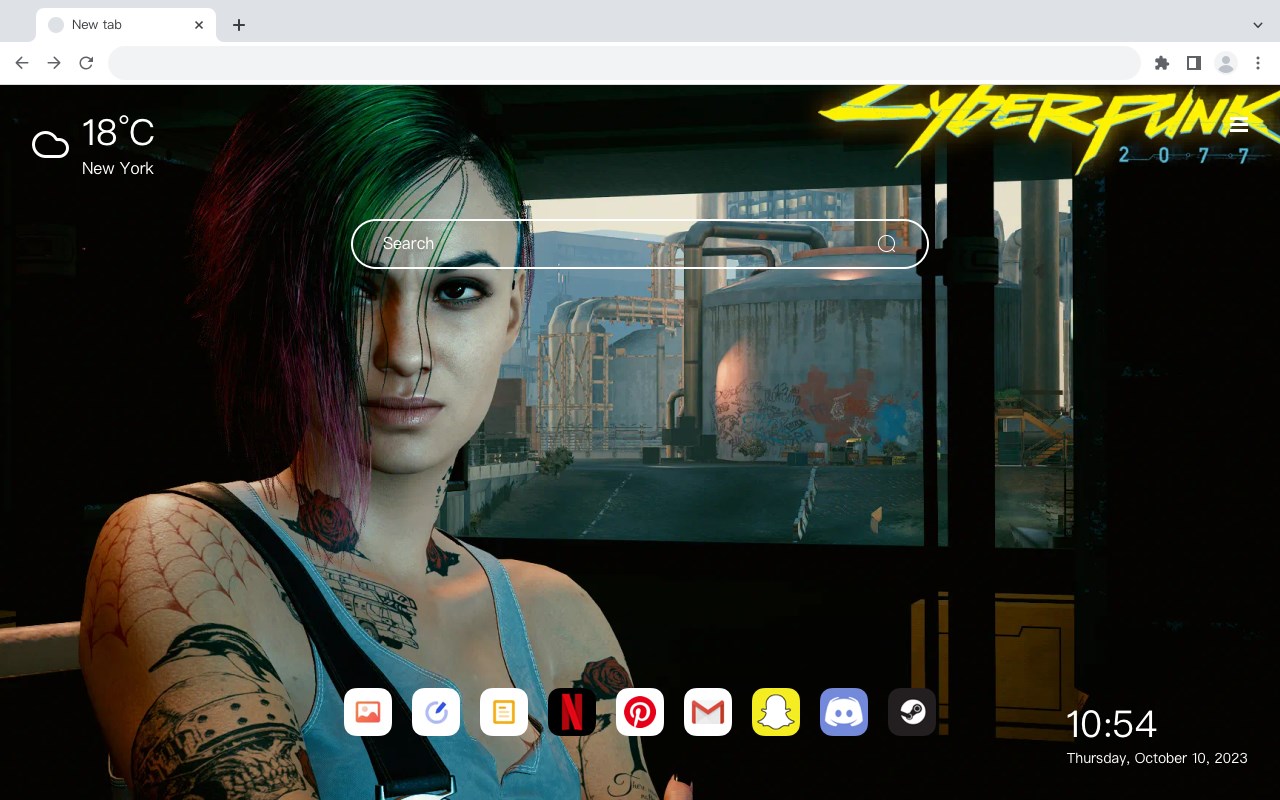
Task: Click the 18°C temperature reading
Action: click(118, 133)
